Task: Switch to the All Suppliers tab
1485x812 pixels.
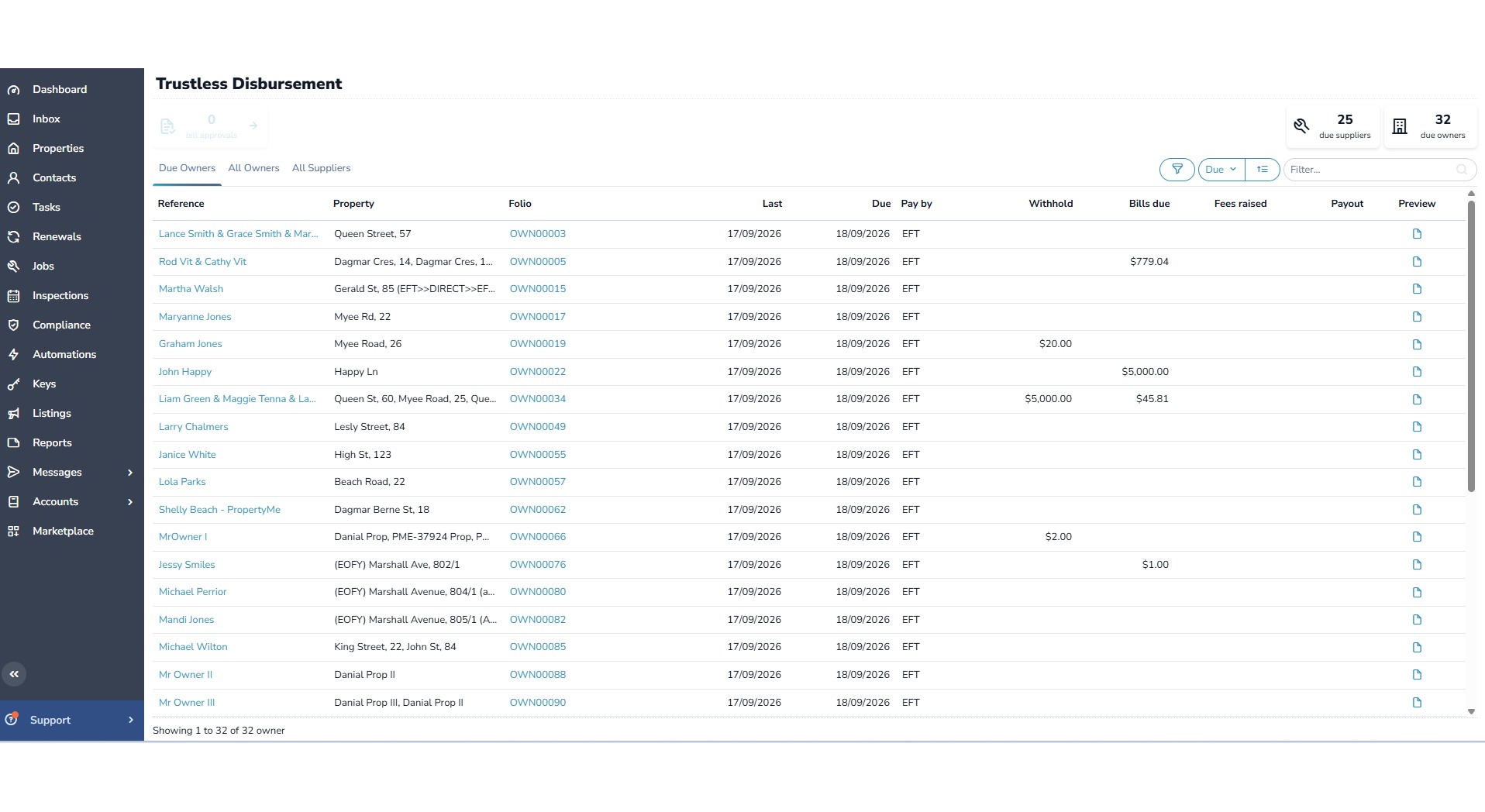Action: [x=321, y=168]
